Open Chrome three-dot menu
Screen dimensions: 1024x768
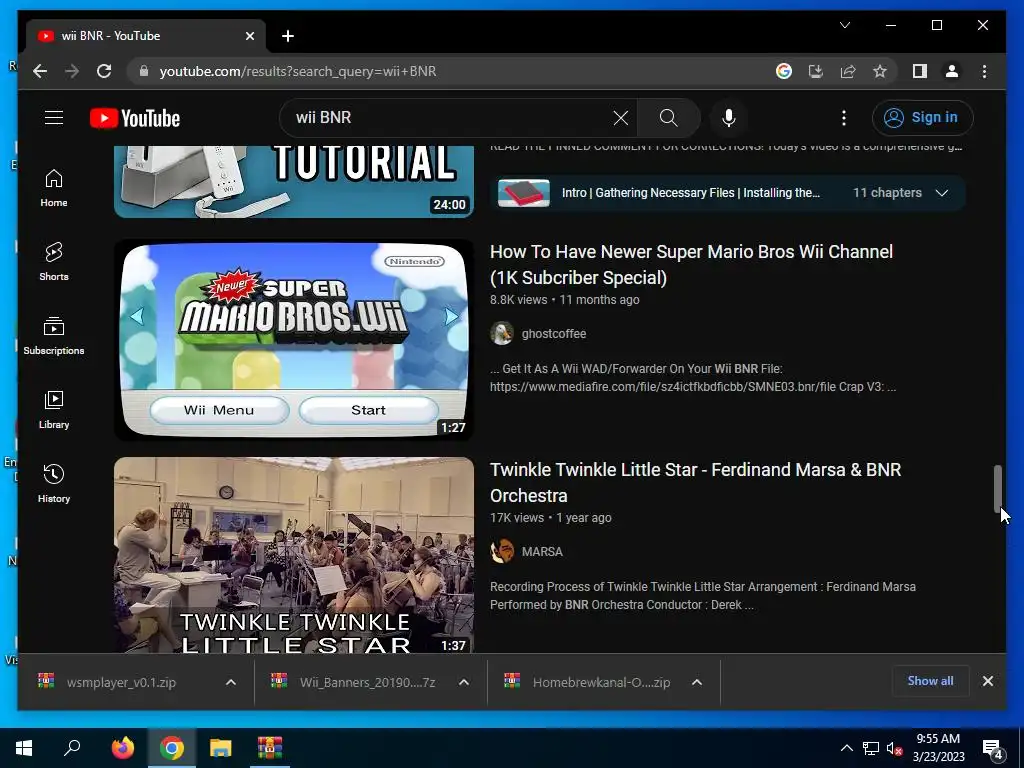984,71
